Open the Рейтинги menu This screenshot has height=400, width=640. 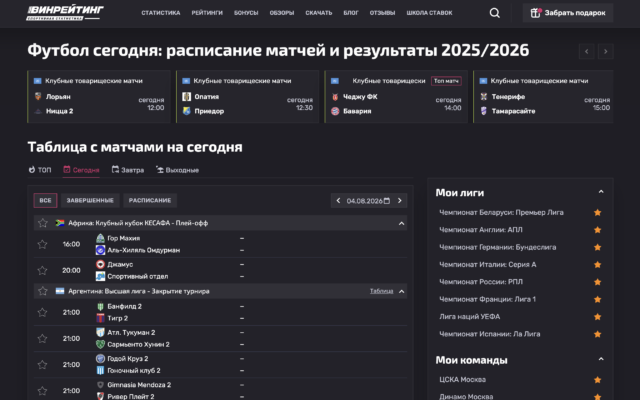pyautogui.click(x=207, y=13)
